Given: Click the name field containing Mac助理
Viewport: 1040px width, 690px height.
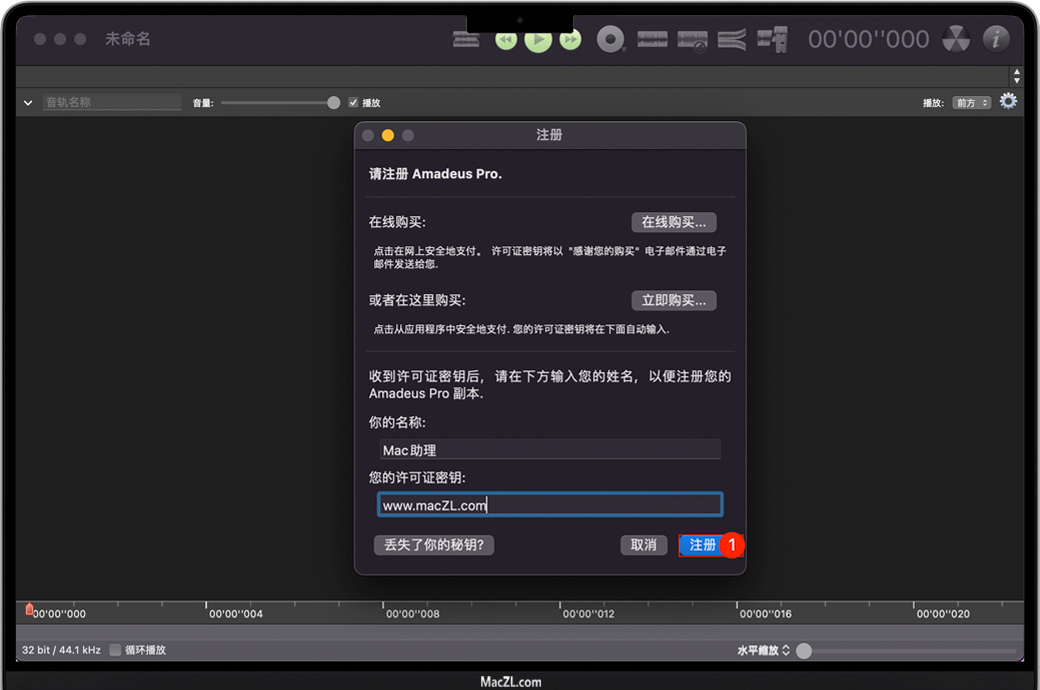Looking at the screenshot, I should point(550,450).
